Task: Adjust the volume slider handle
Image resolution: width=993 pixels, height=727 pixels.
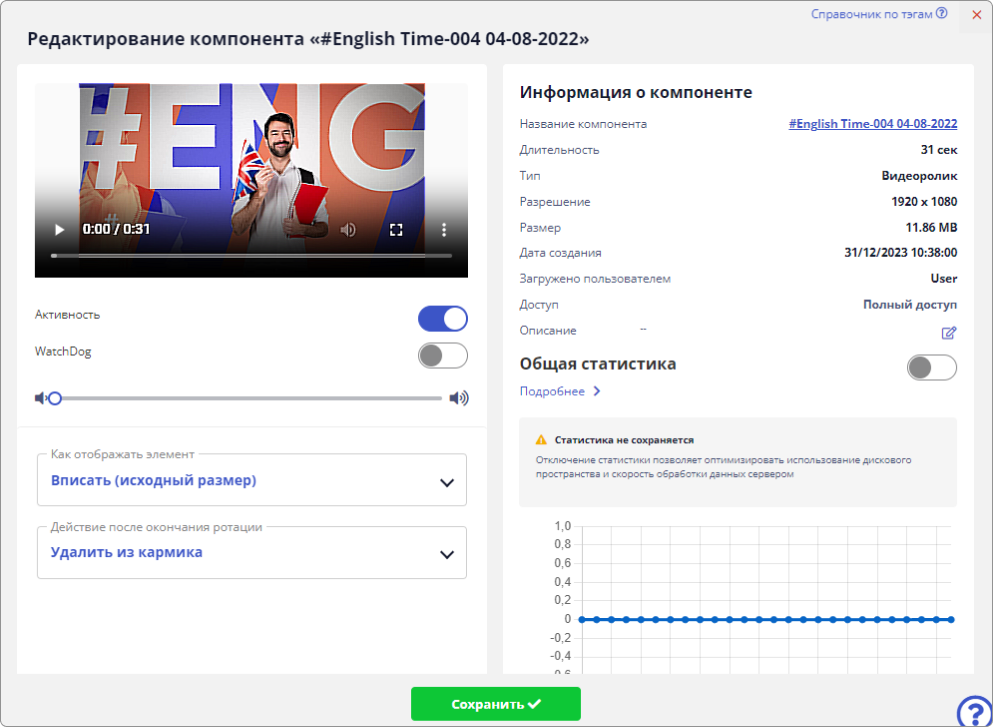Action: [55, 397]
